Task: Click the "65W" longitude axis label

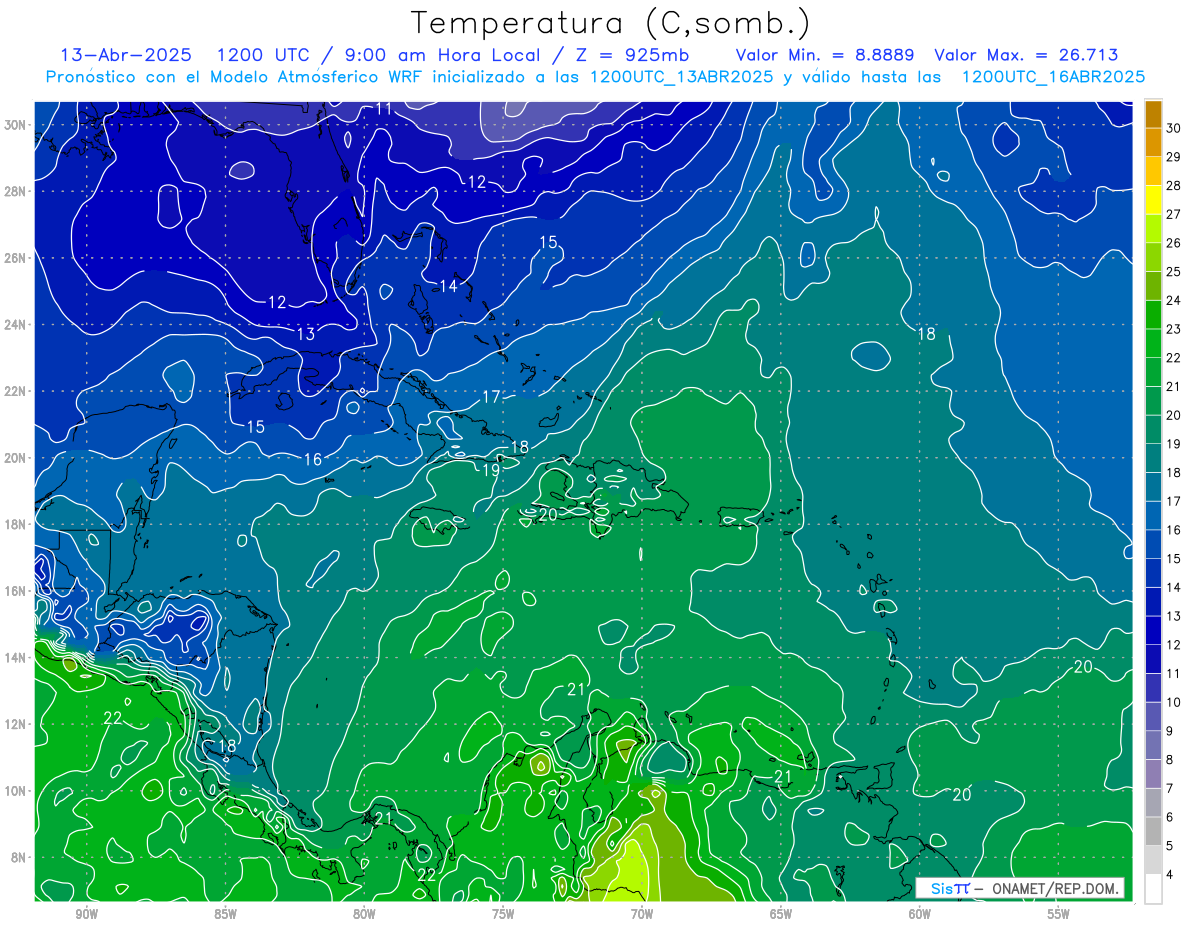Action: tap(781, 914)
